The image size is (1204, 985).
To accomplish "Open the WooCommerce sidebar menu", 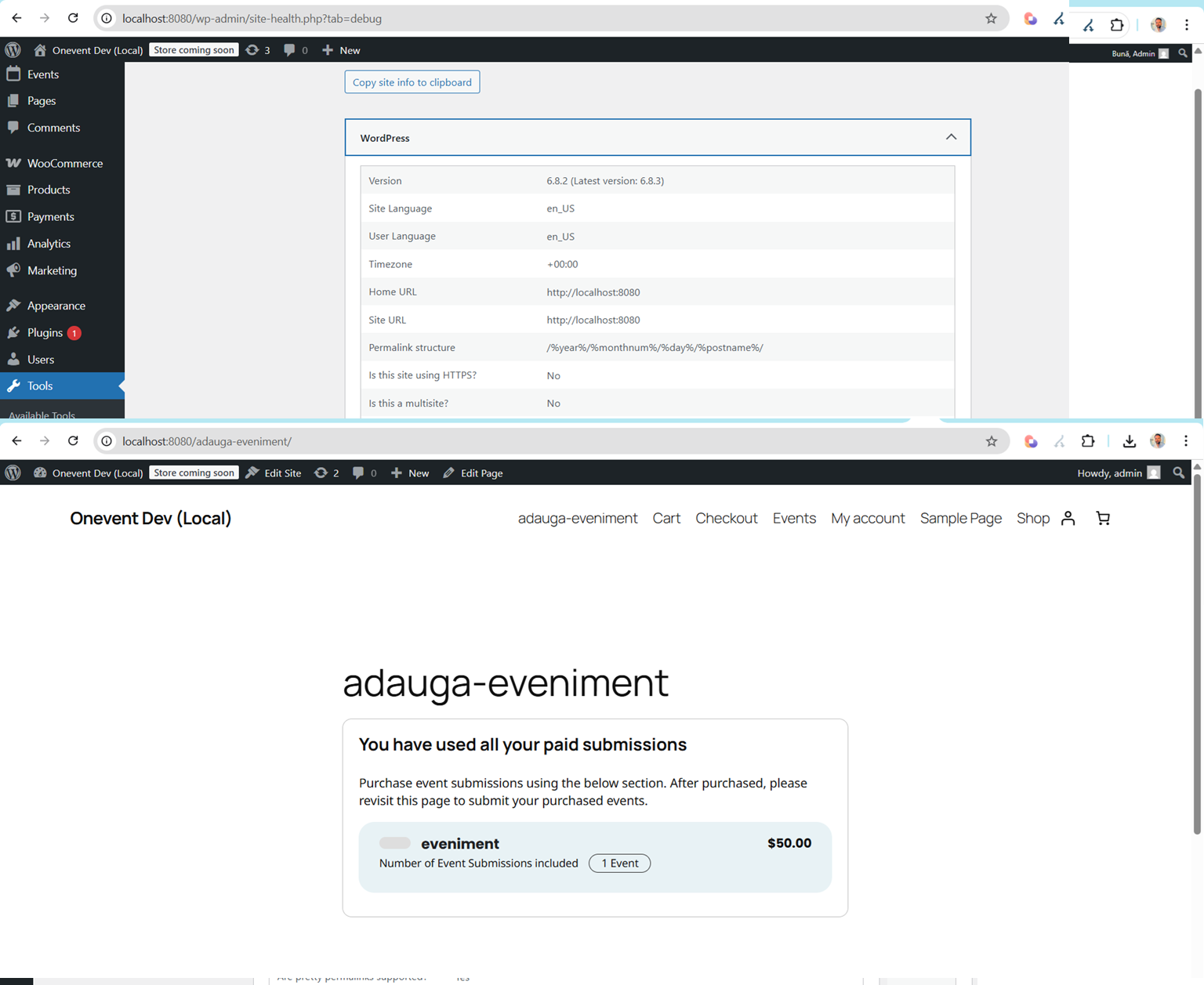I will tap(64, 163).
